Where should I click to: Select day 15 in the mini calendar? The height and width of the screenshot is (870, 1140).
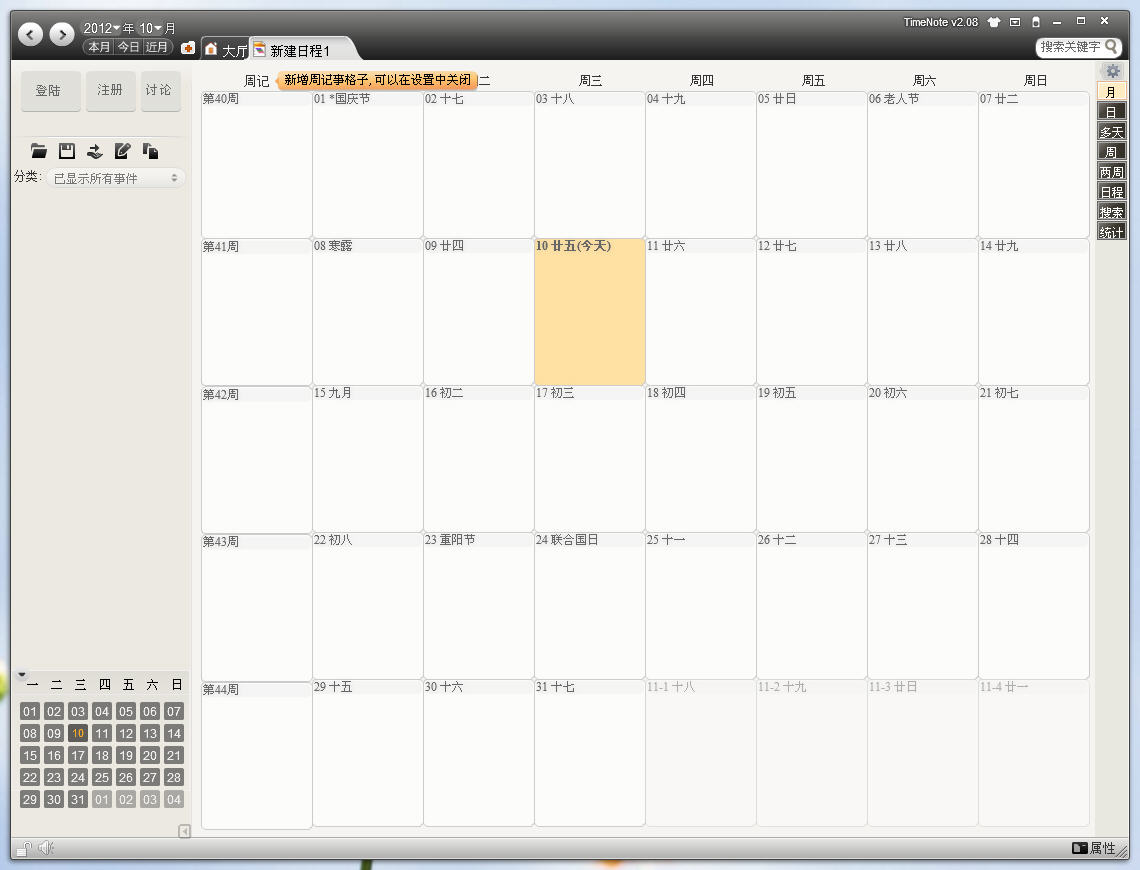tap(30, 755)
